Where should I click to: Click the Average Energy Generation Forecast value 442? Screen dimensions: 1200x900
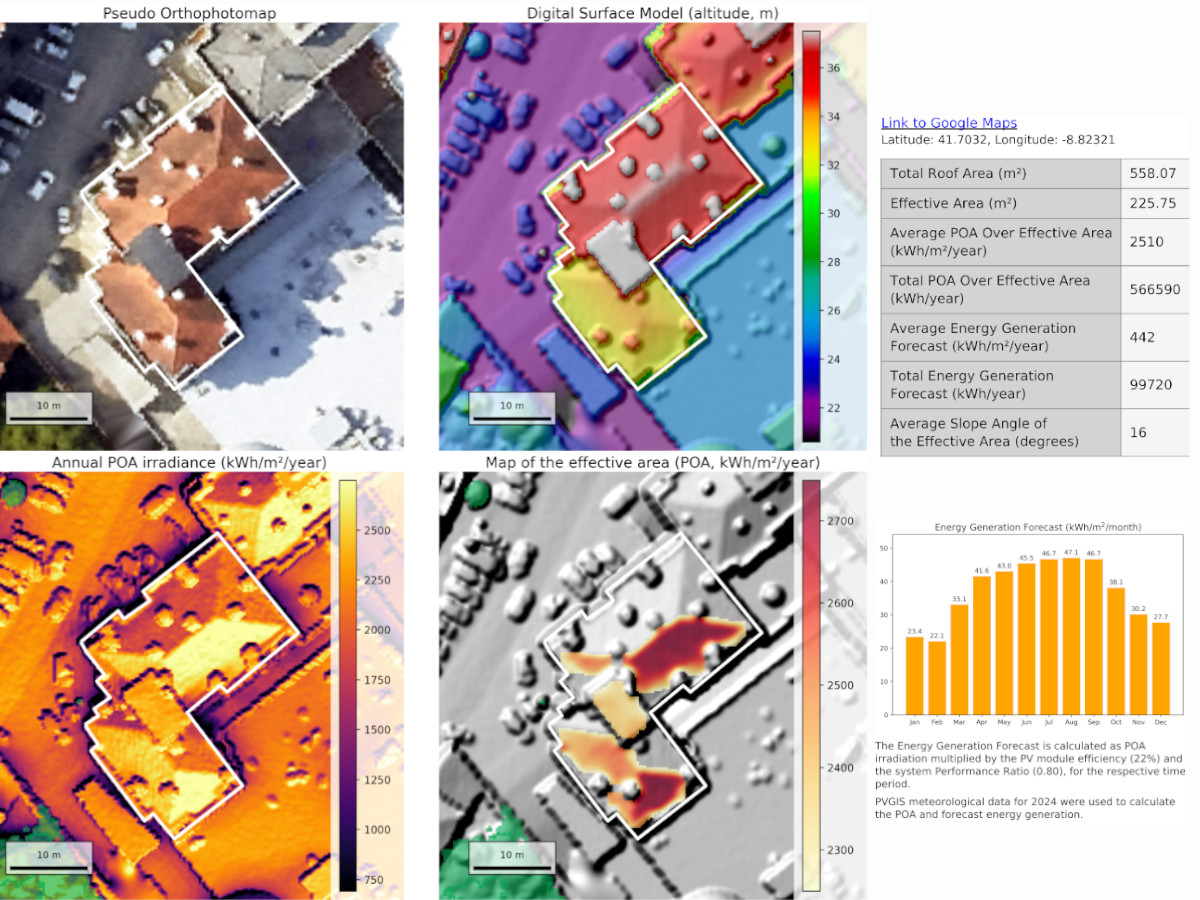(x=1142, y=337)
